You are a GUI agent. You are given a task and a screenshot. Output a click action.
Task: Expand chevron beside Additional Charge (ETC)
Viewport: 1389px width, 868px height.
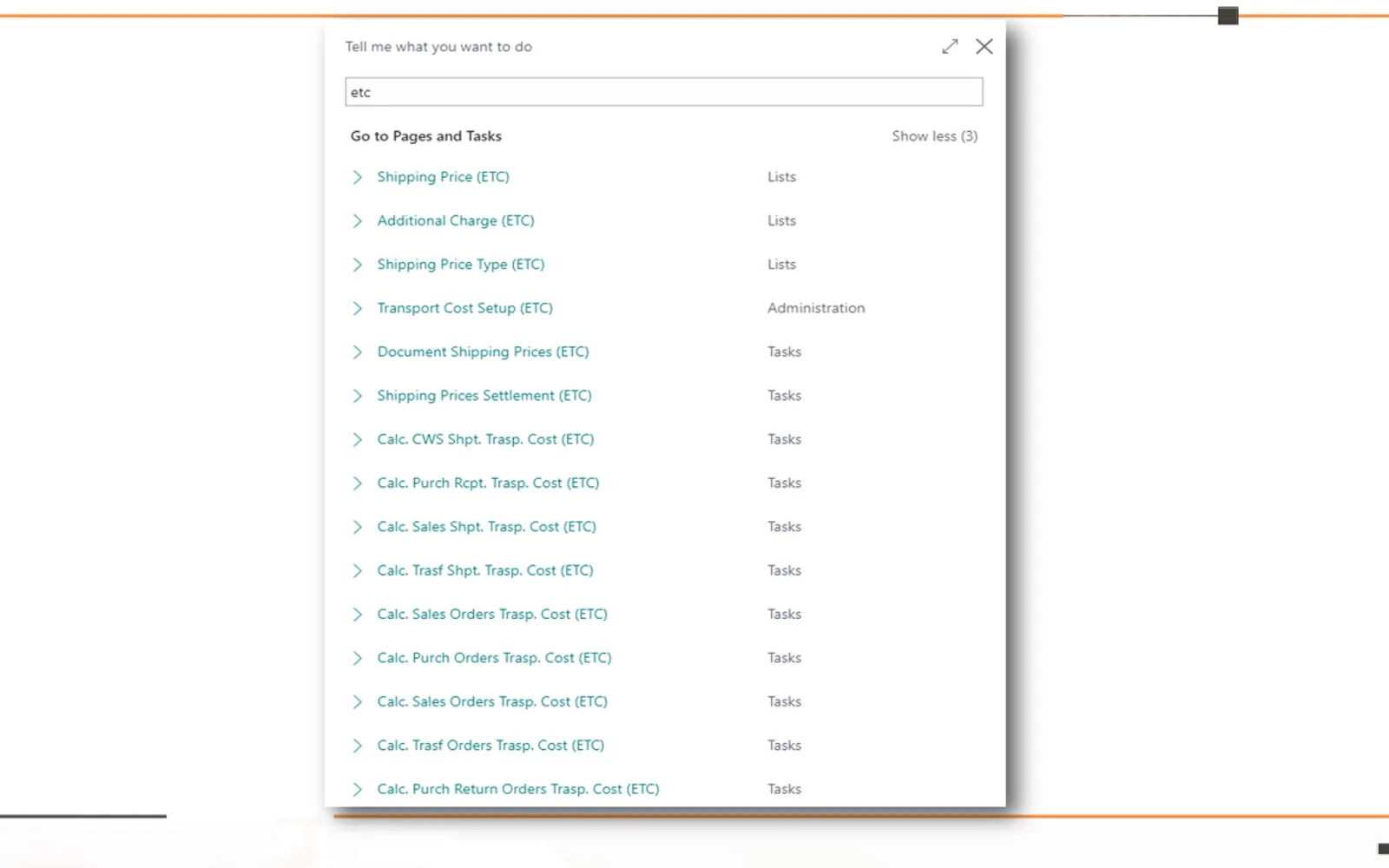coord(357,220)
